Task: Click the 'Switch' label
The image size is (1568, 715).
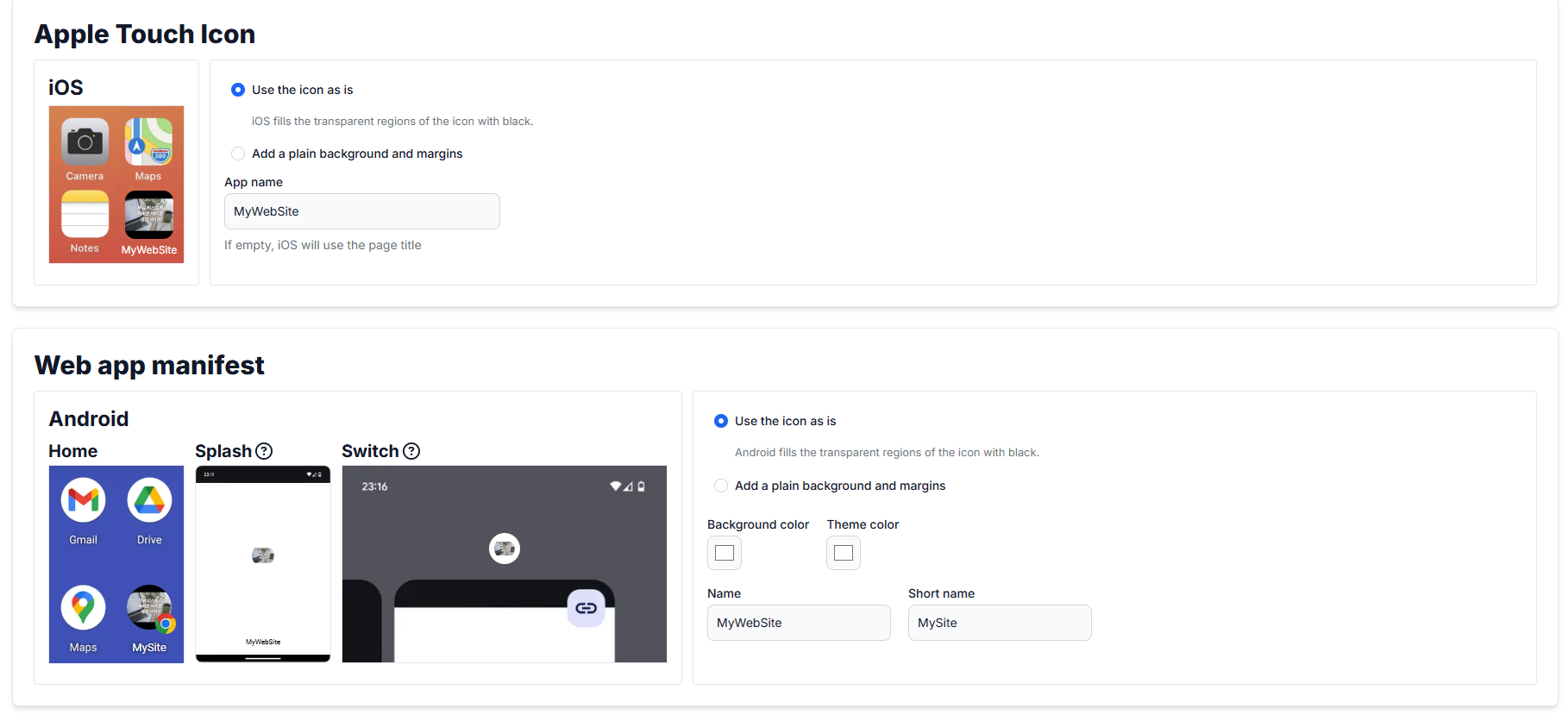Action: coord(370,451)
